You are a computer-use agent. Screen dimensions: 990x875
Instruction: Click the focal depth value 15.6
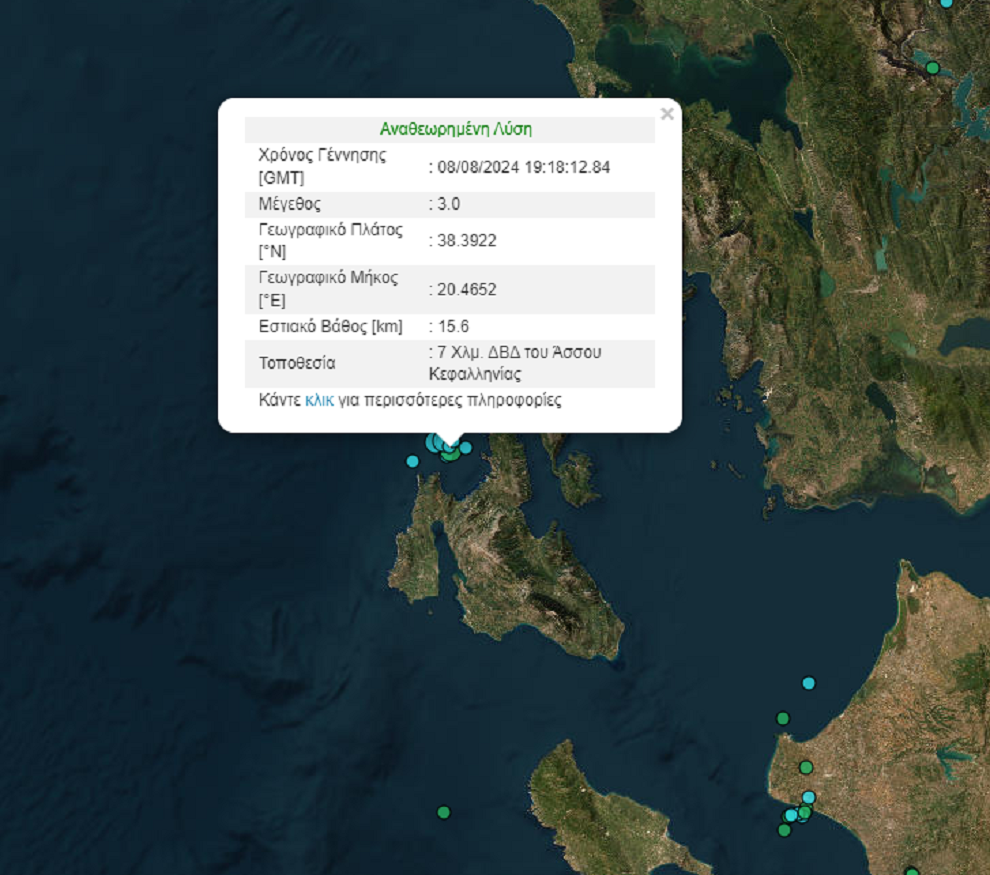[452, 326]
